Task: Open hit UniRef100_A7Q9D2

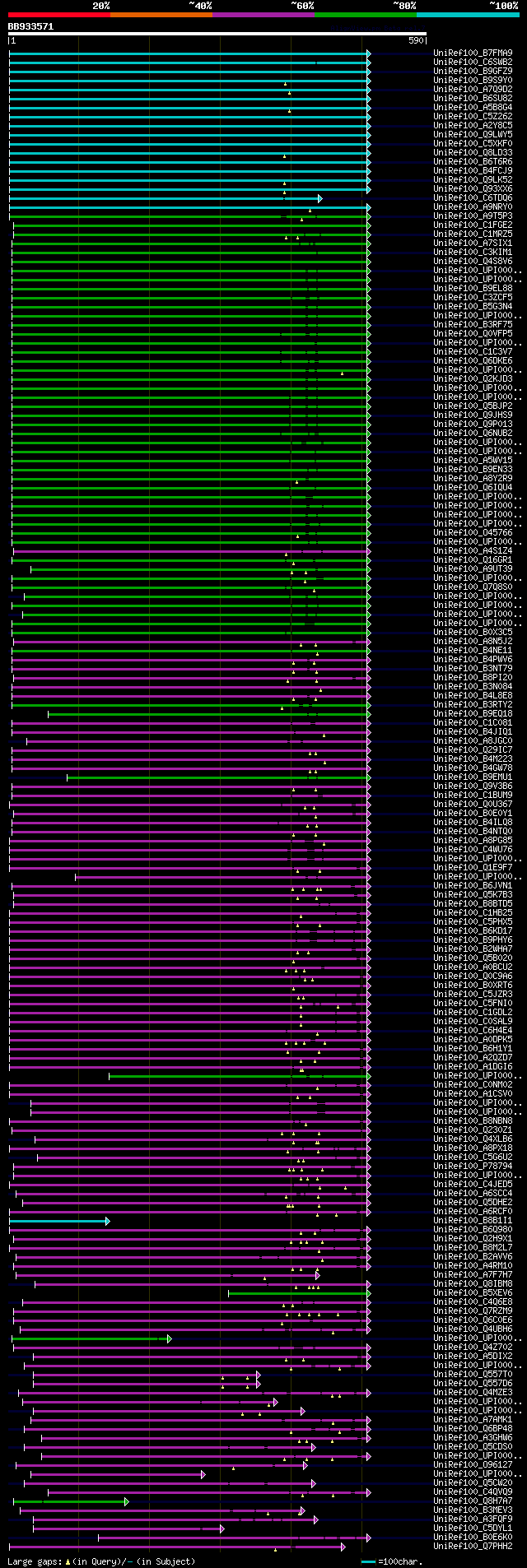Action: pyautogui.click(x=473, y=90)
